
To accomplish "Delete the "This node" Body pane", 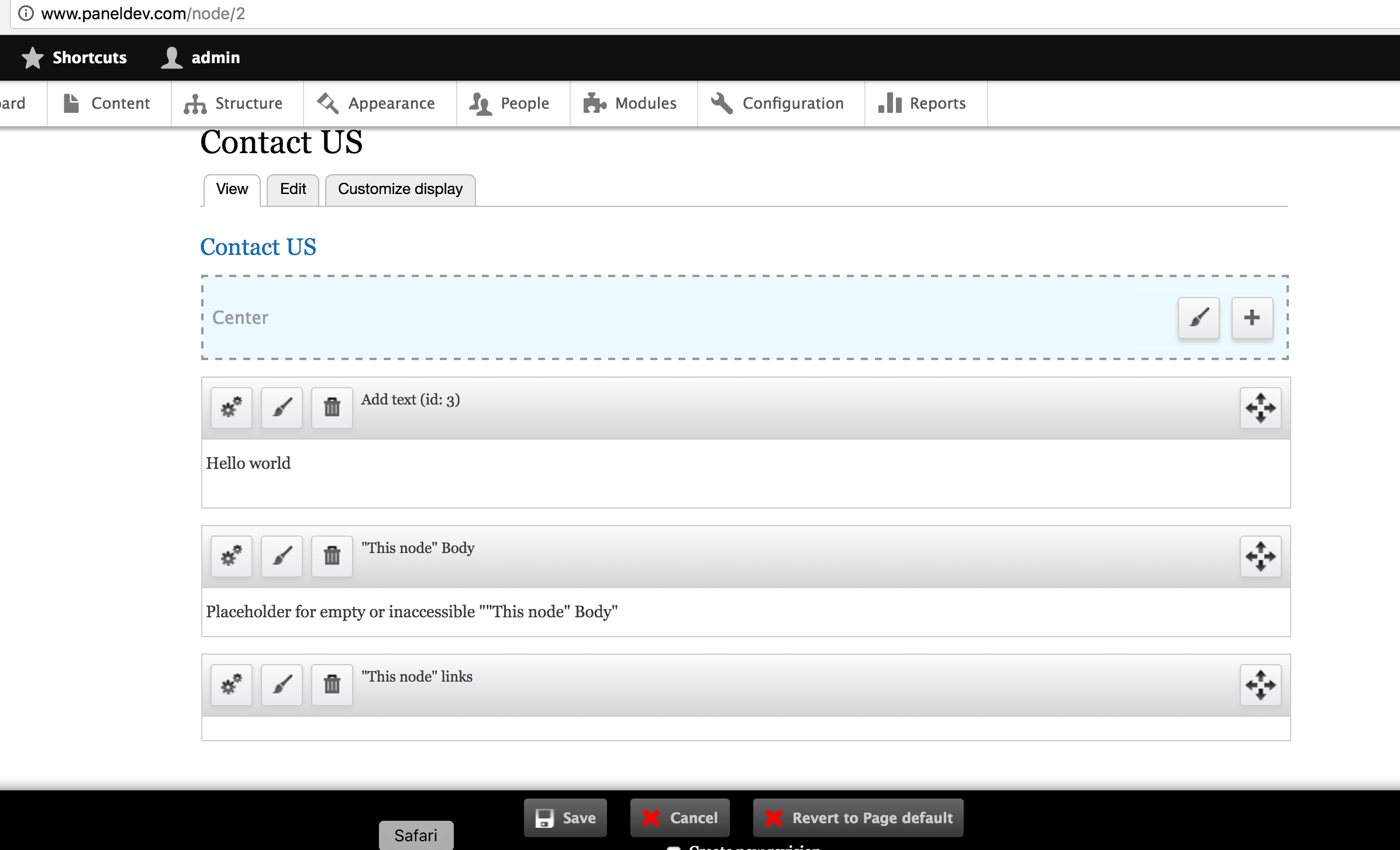I will (332, 556).
